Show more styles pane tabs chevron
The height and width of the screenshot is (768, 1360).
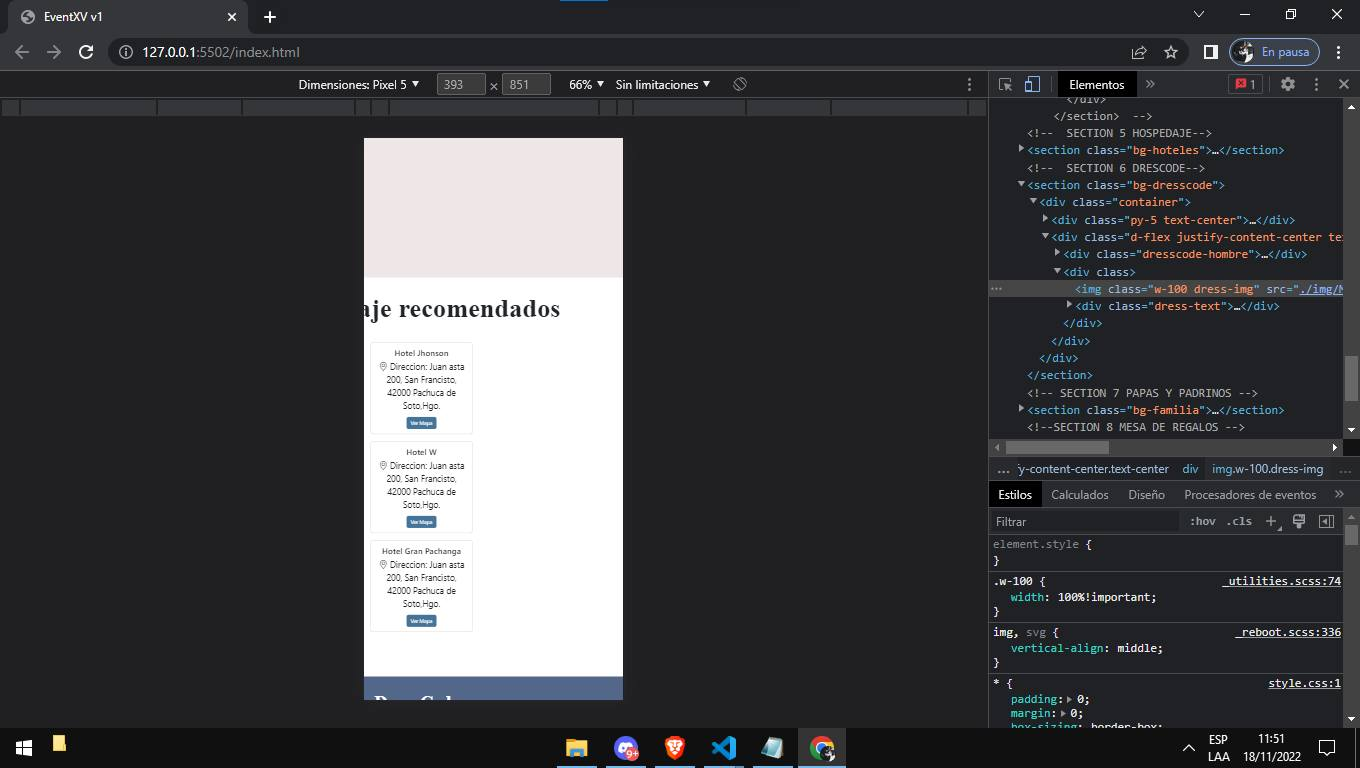click(x=1339, y=495)
